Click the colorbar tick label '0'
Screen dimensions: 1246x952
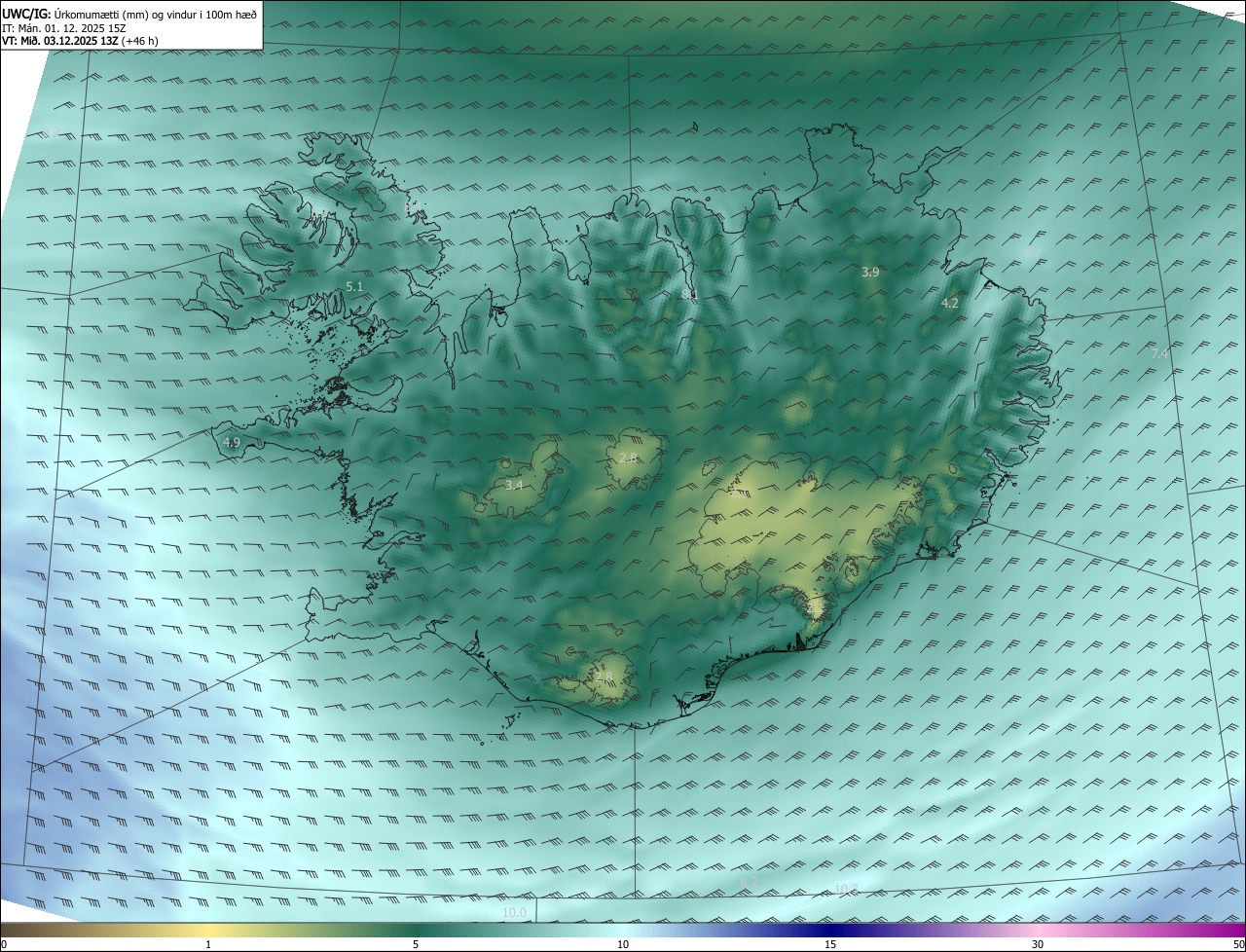(x=4, y=944)
